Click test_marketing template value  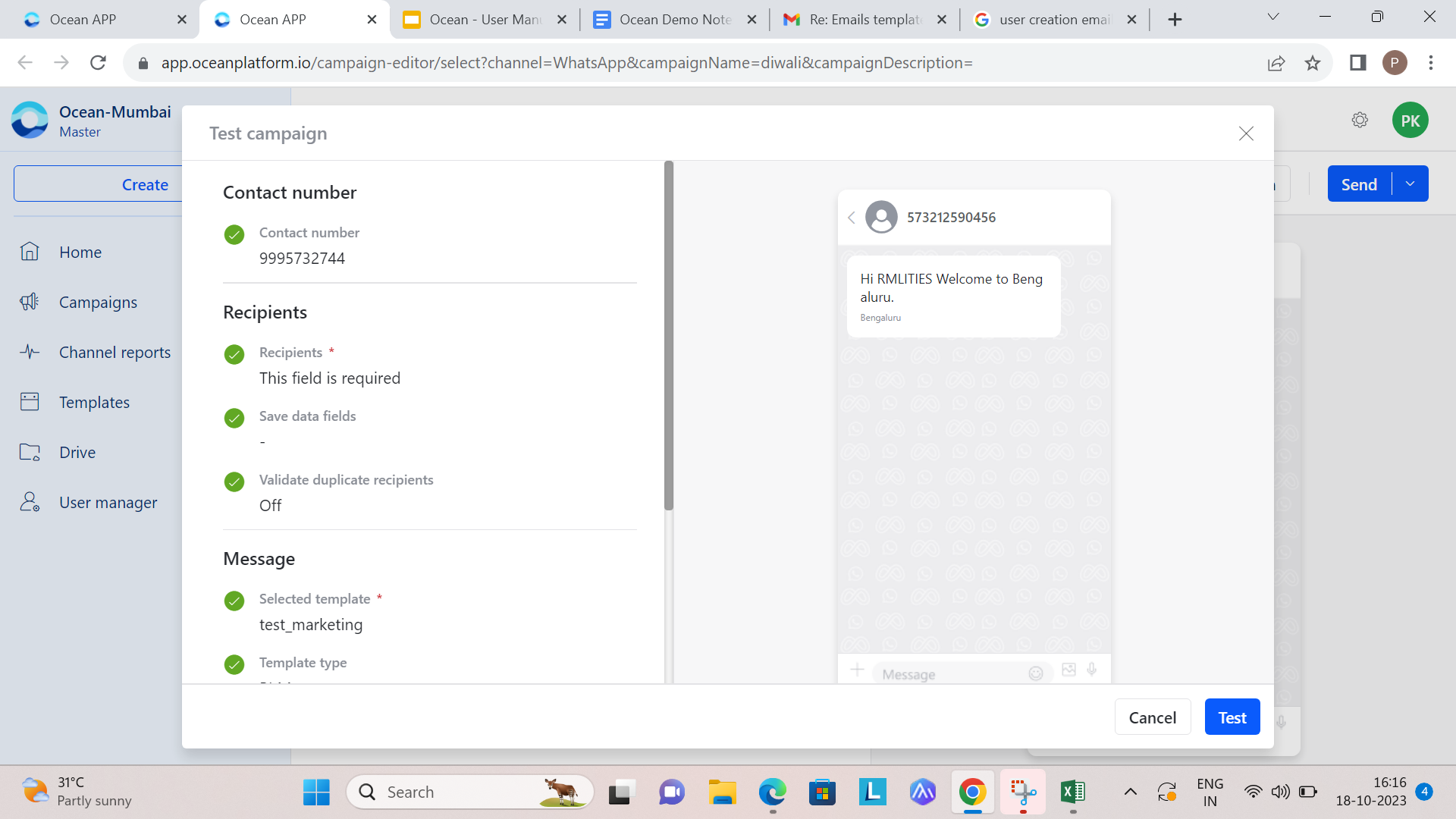(x=311, y=625)
